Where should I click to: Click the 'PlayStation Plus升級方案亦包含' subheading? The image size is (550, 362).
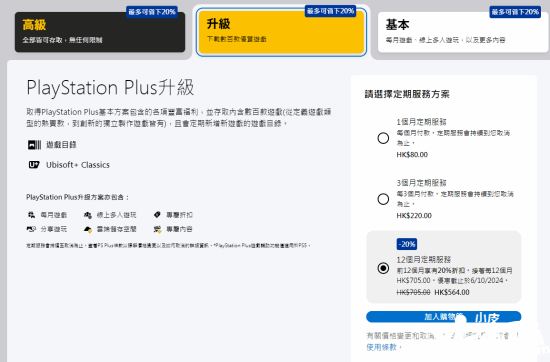(78, 197)
